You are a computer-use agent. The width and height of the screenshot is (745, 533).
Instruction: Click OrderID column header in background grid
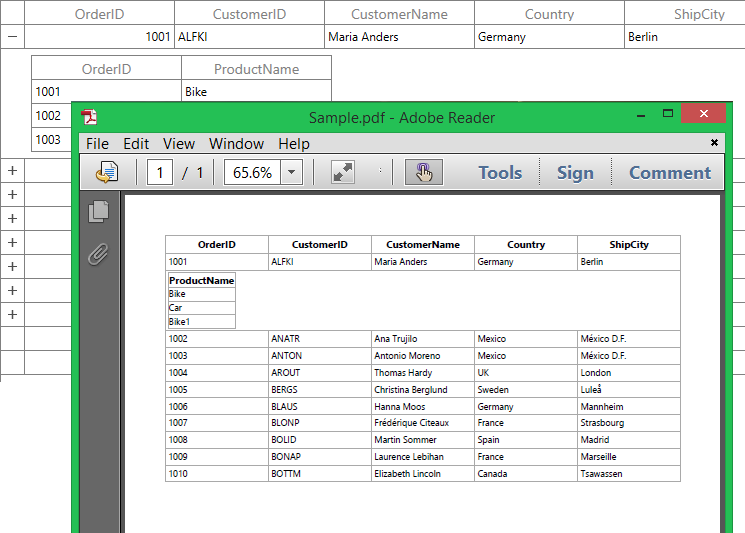(99, 14)
